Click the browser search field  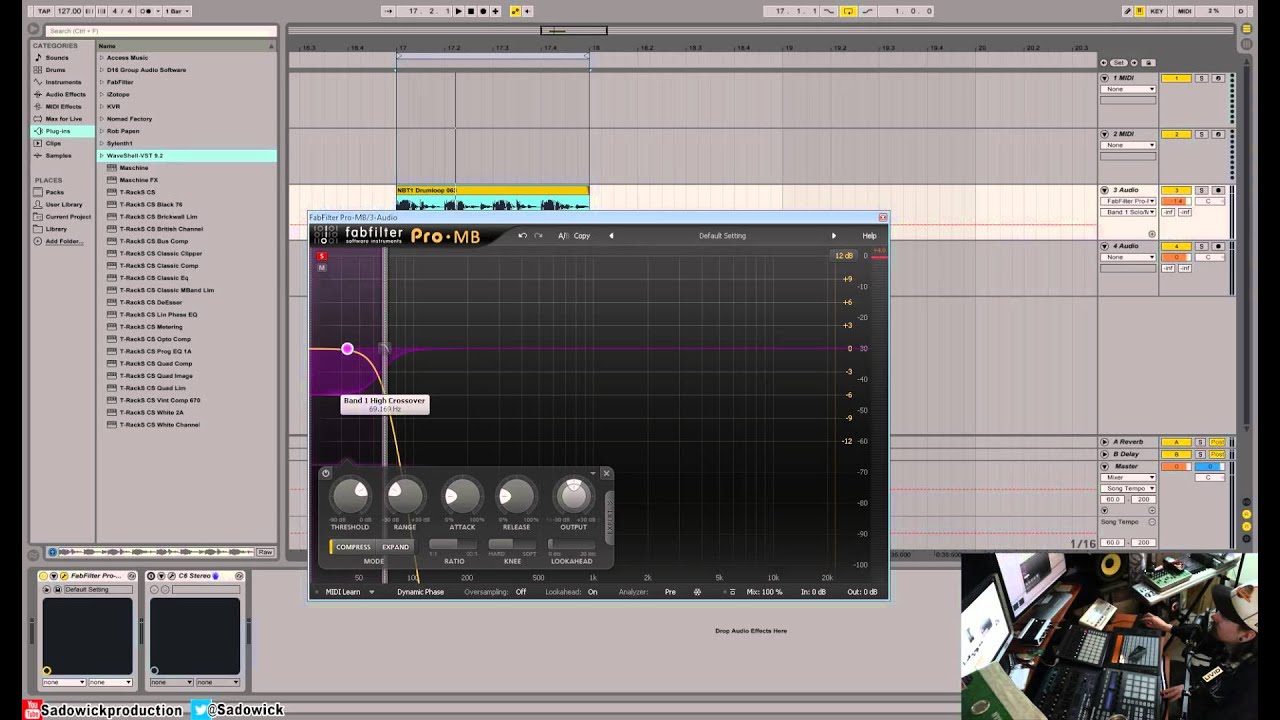coord(160,31)
